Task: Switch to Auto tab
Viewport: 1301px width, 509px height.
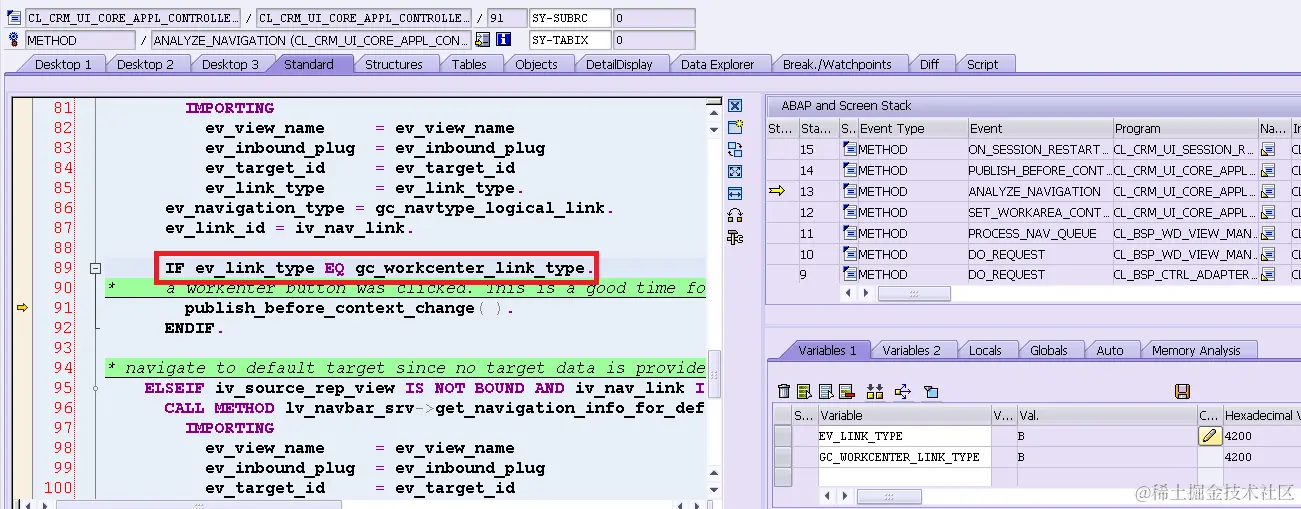Action: coord(1110,350)
